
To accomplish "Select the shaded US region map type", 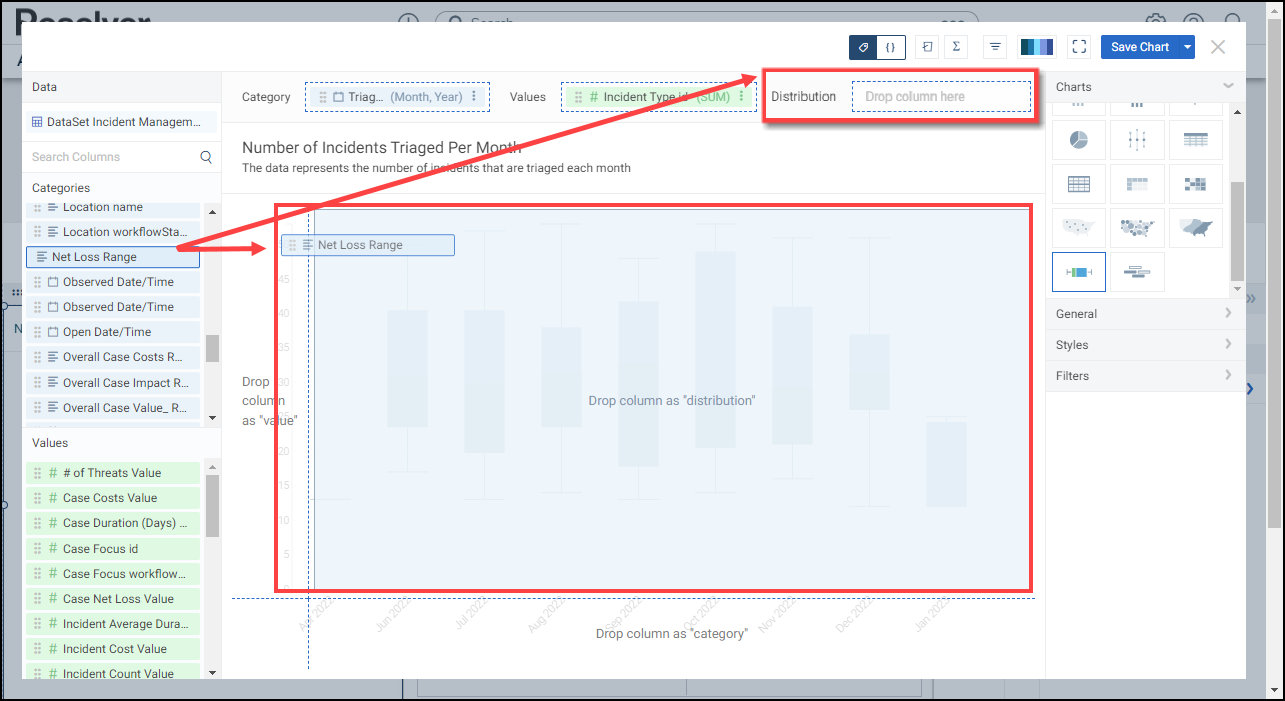I will [1196, 228].
